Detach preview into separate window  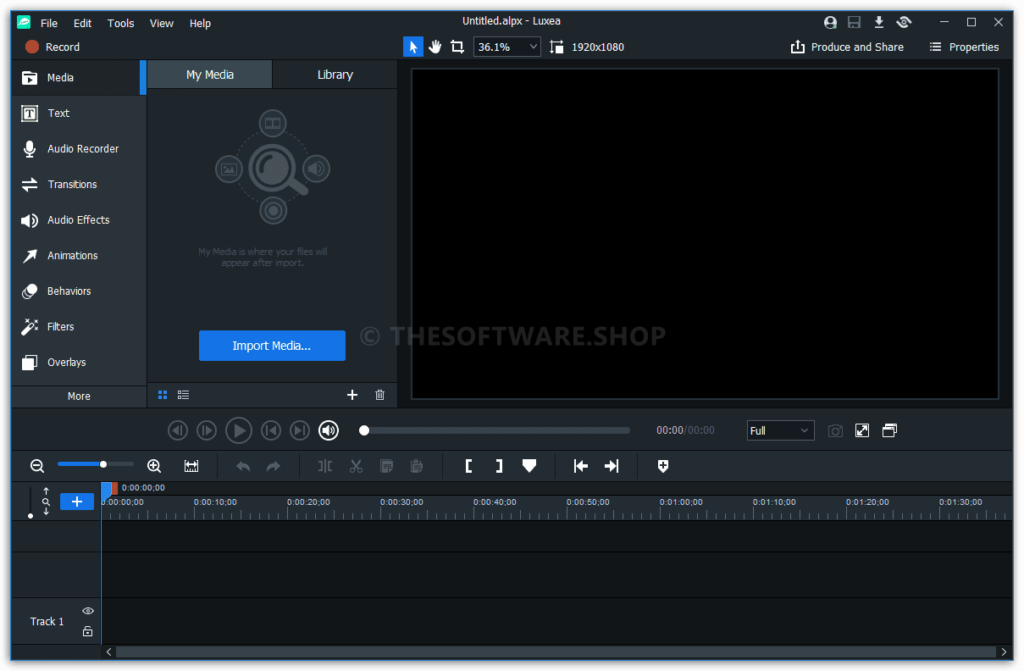[x=889, y=431]
